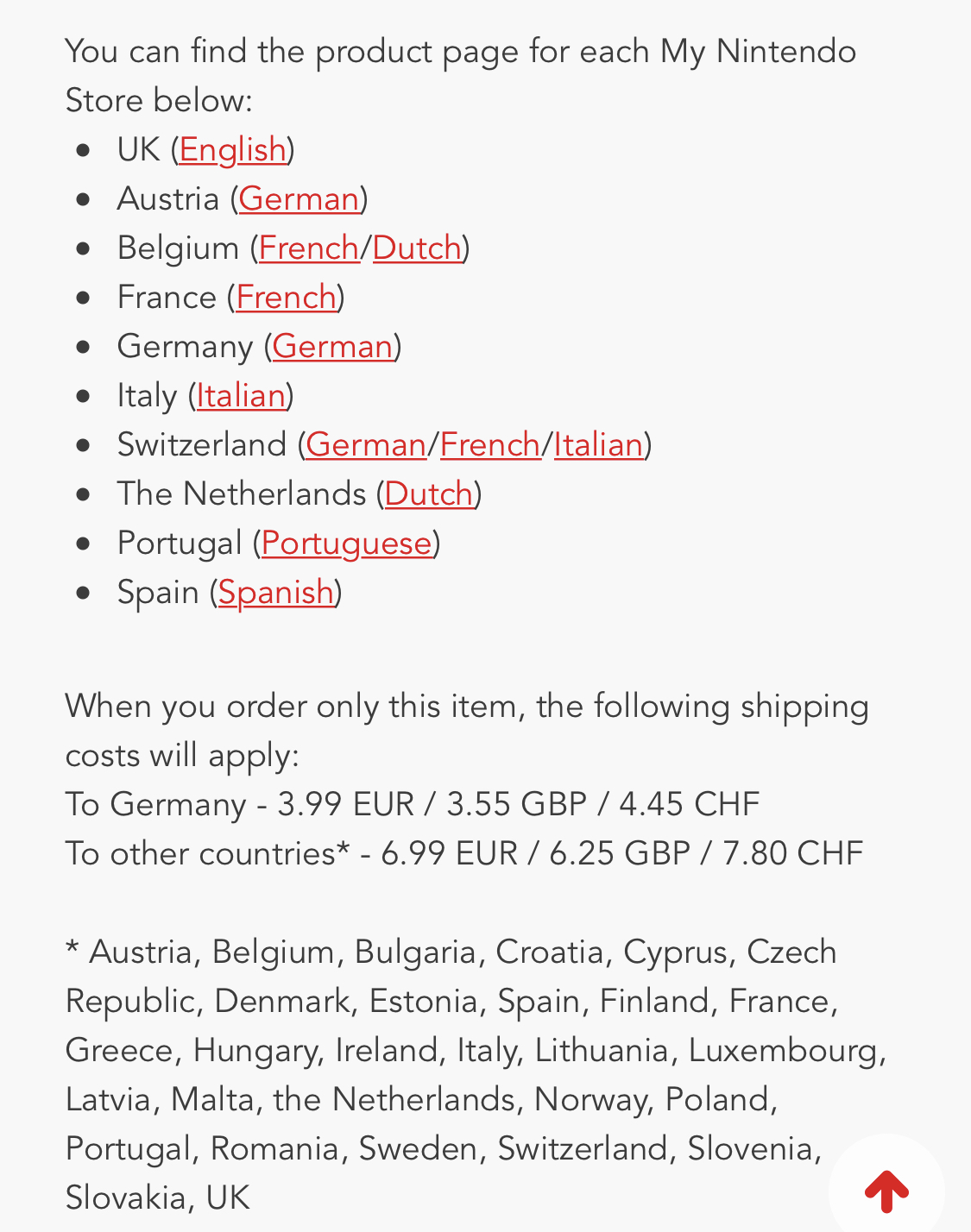Image resolution: width=971 pixels, height=1232 pixels.
Task: Open the Belgium Dutch store link
Action: 417,248
